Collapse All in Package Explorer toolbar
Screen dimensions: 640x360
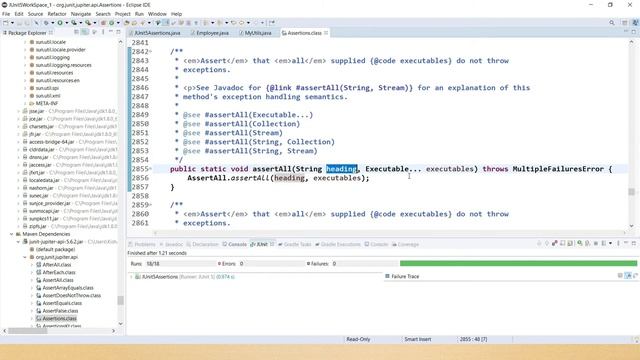[x=76, y=32]
